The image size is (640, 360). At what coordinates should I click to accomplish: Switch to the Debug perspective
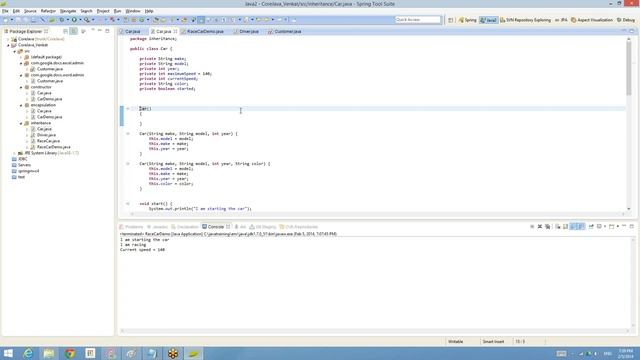point(626,20)
